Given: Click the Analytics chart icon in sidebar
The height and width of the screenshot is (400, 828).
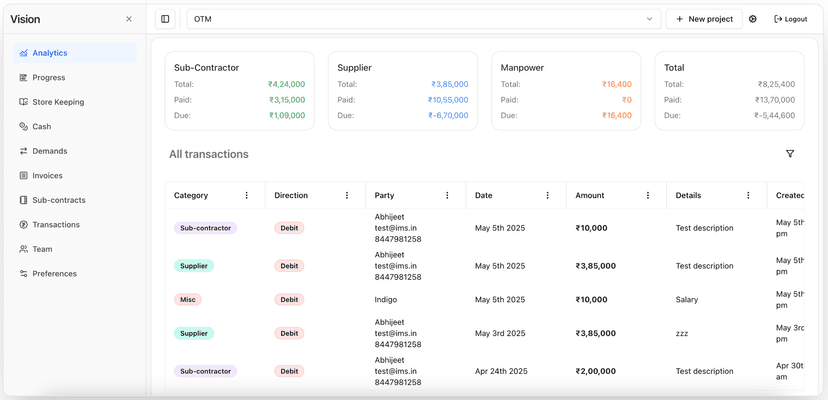Looking at the screenshot, I should tap(23, 53).
